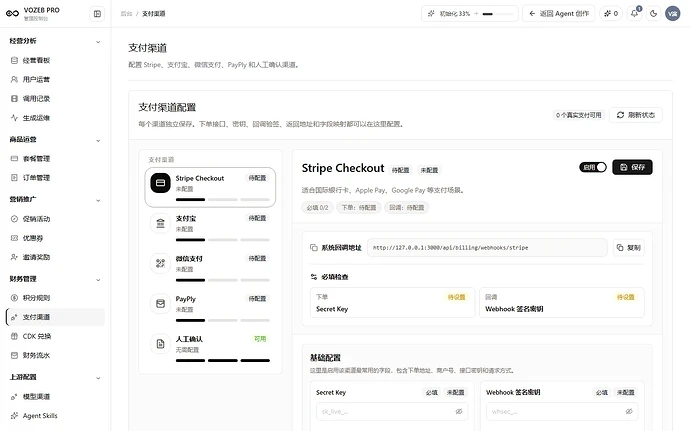690x431 pixels.
Task: Click the Webhook 签名密钥 whsec input field
Action: (562, 411)
